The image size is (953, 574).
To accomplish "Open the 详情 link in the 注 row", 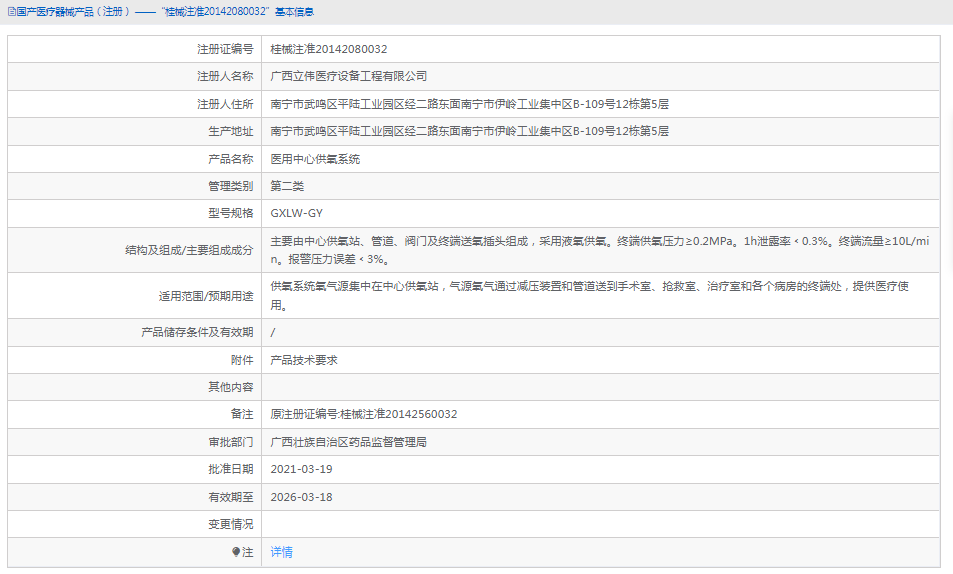I will (x=281, y=552).
